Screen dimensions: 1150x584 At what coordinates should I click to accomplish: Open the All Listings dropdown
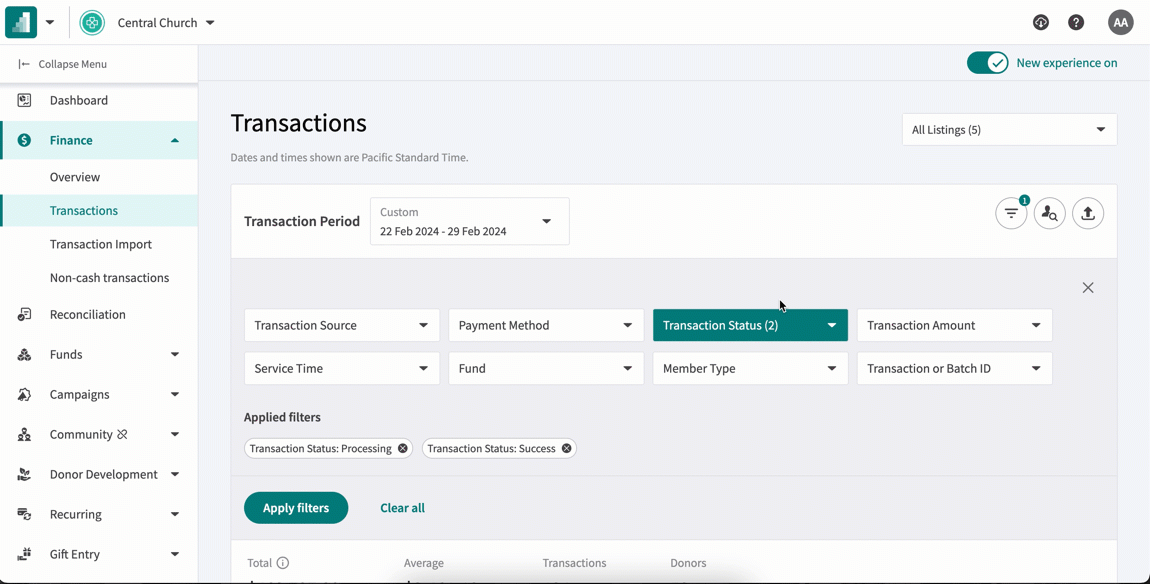point(1008,129)
